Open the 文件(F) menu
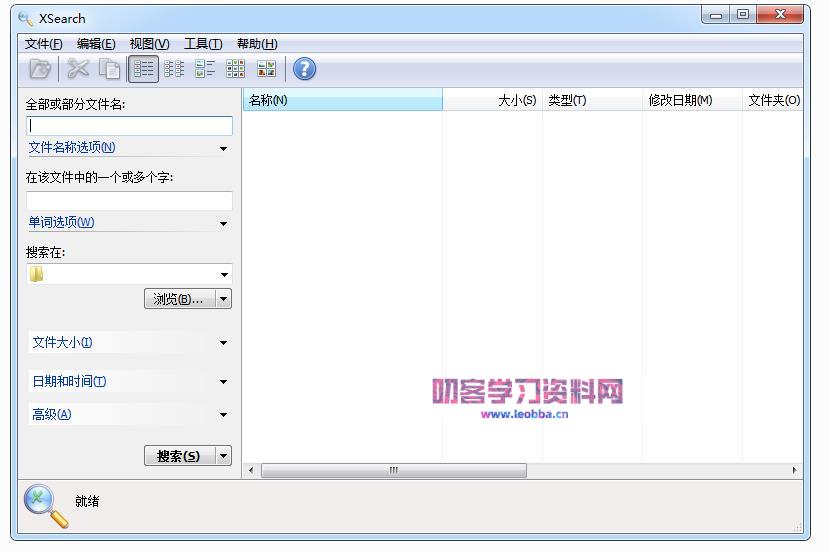The image size is (830, 552). [x=43, y=44]
